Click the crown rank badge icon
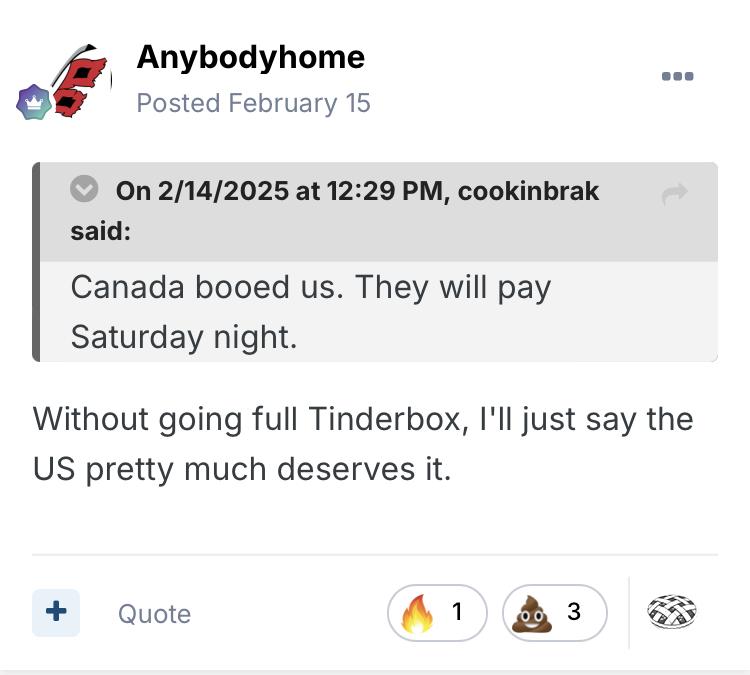The image size is (750, 675). click(33, 102)
